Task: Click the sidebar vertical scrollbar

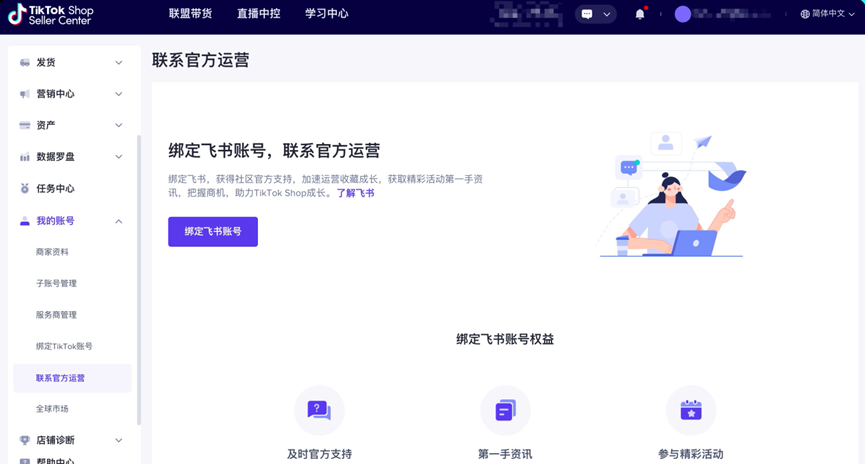Action: [x=139, y=280]
